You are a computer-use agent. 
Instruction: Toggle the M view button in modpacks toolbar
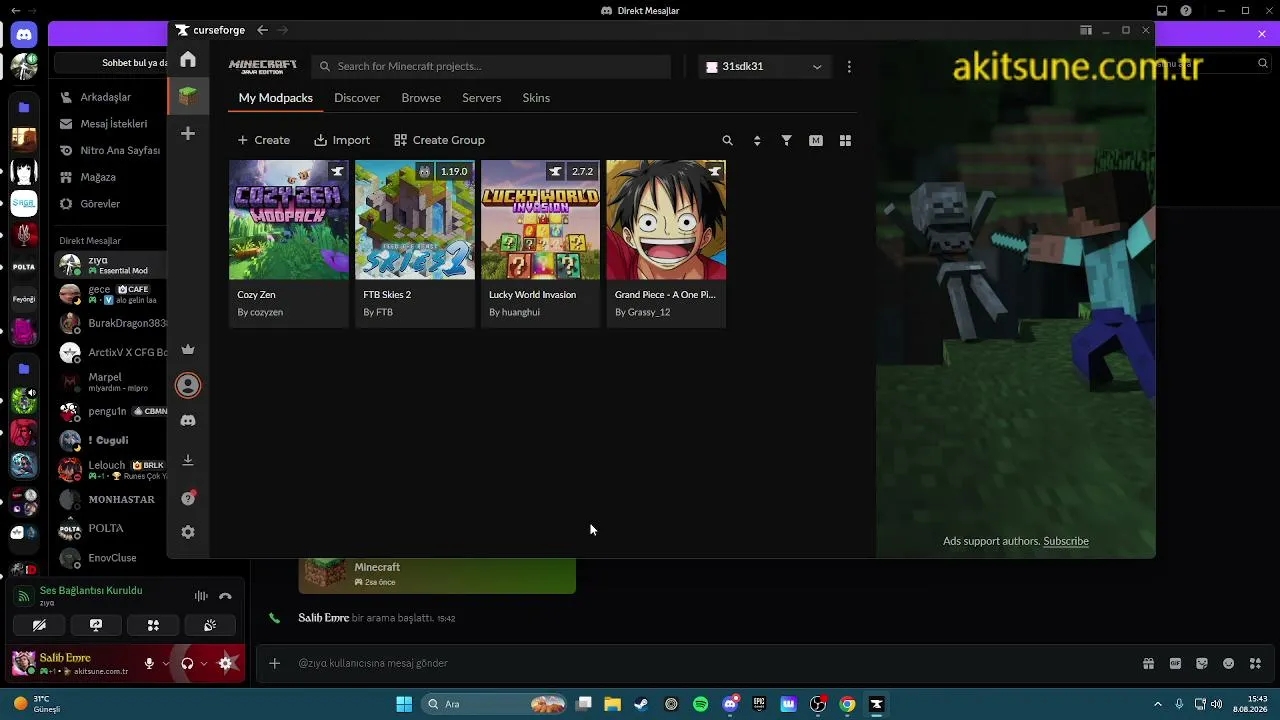coord(816,141)
